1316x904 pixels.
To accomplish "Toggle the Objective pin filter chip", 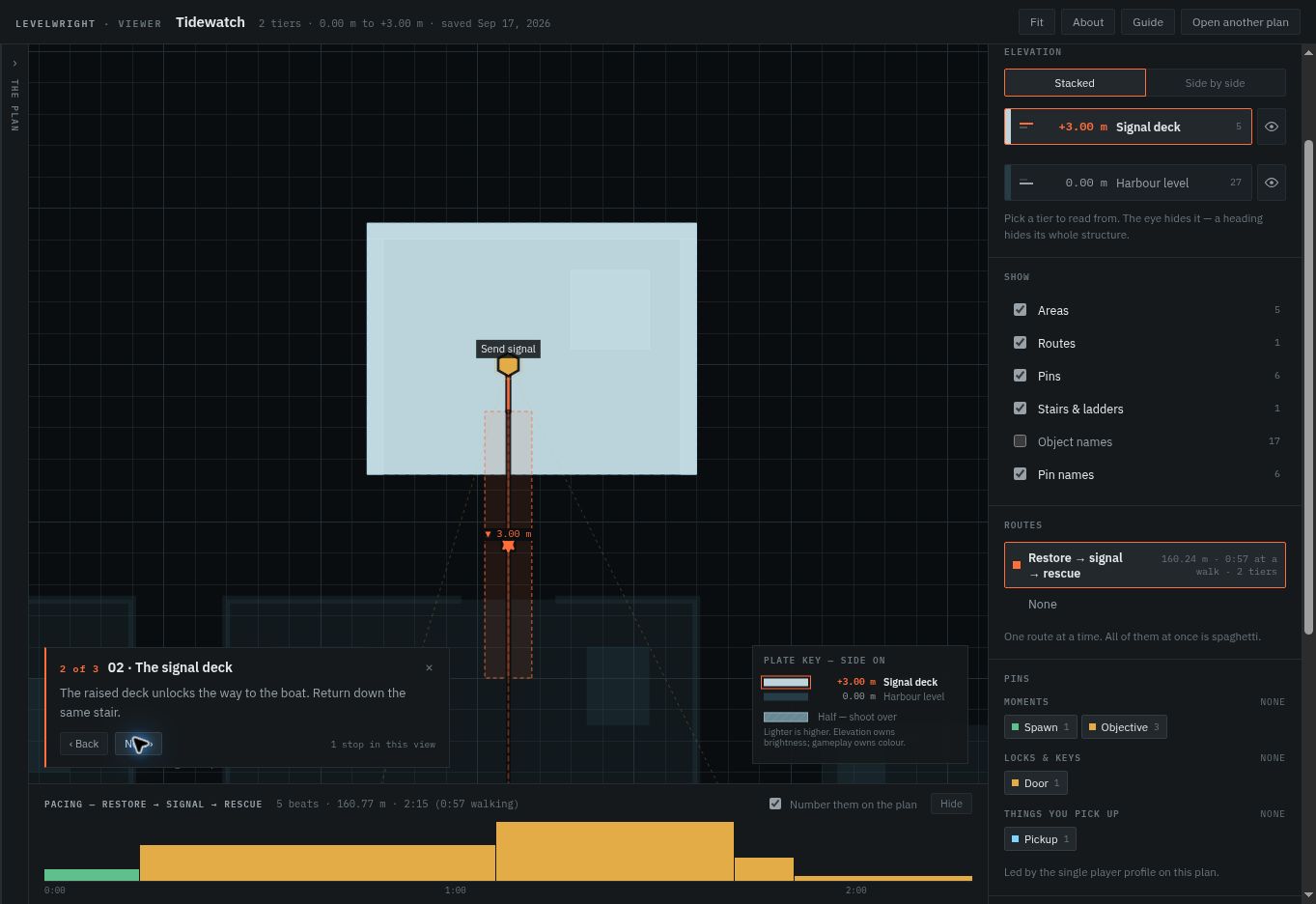I will [1124, 727].
